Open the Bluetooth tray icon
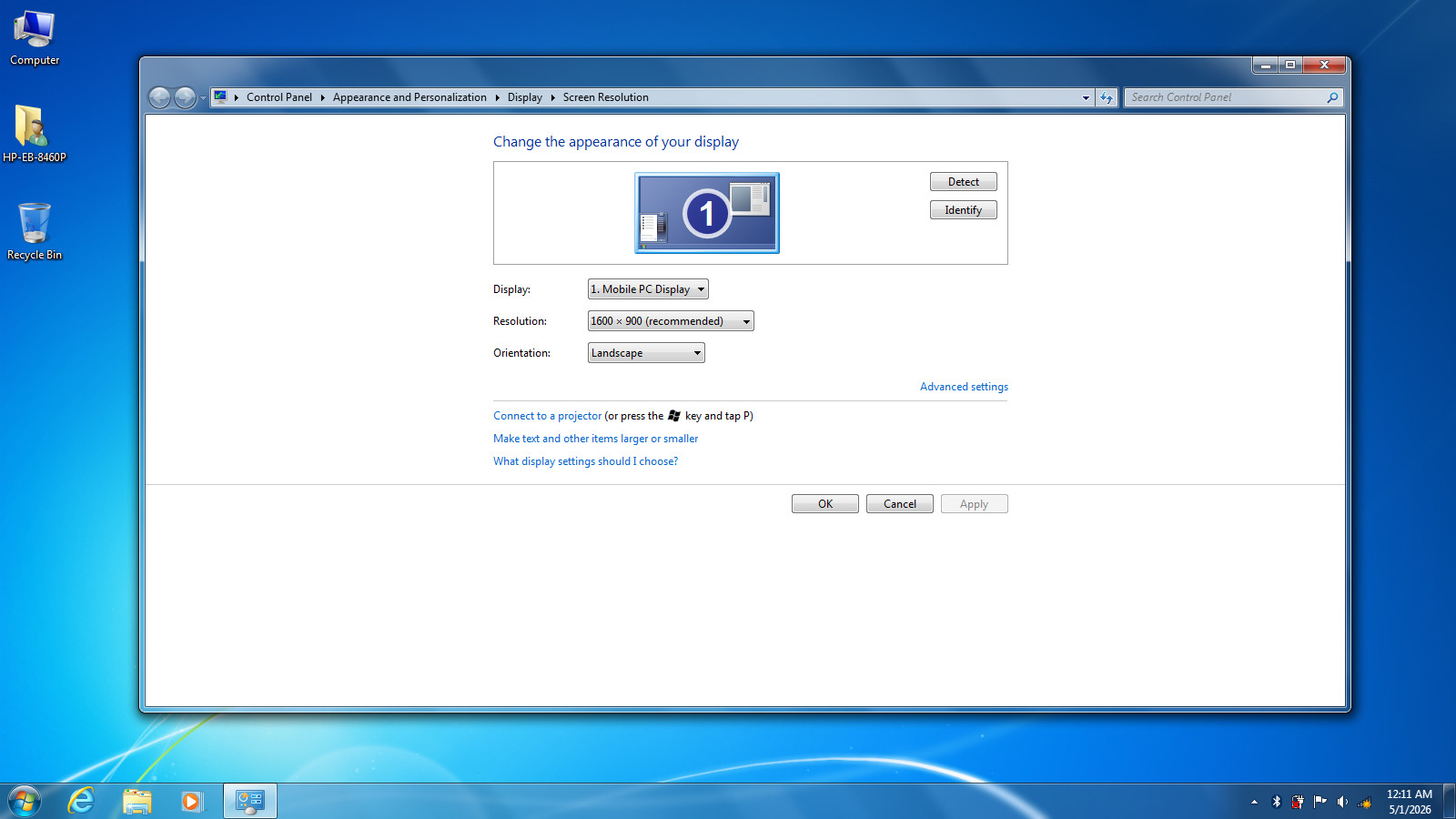 point(1276,802)
